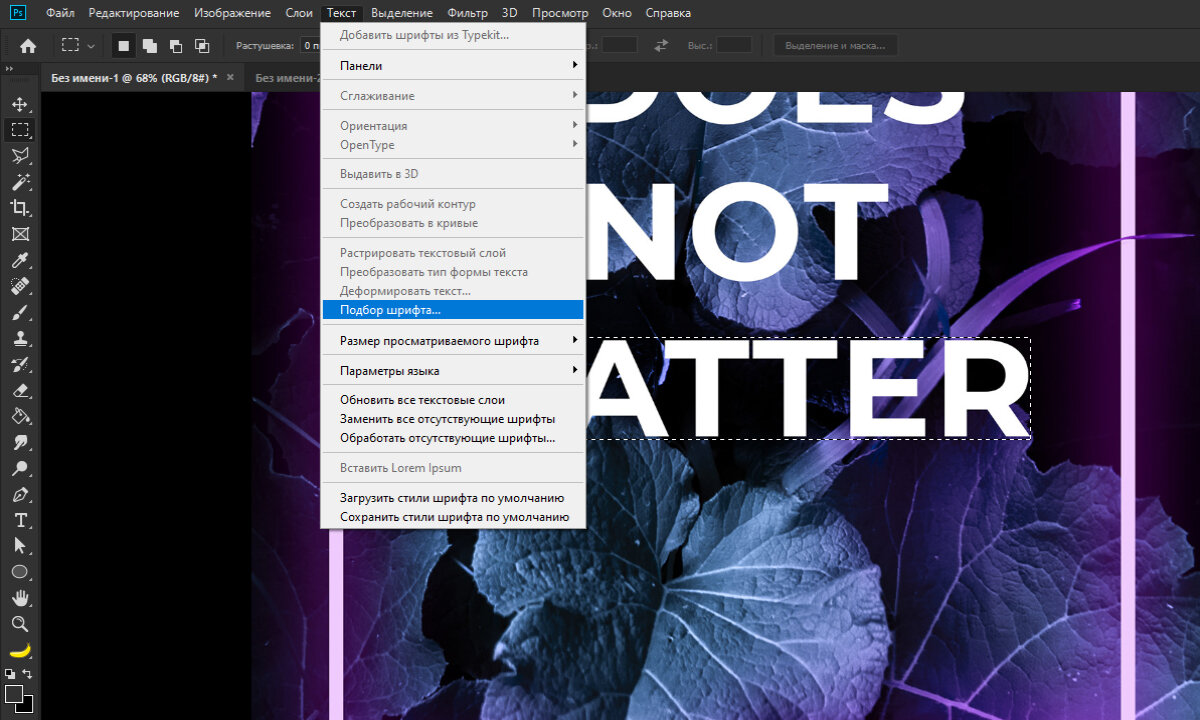Select the Magic Wand tool
This screenshot has height=720, width=1200.
coord(19,182)
